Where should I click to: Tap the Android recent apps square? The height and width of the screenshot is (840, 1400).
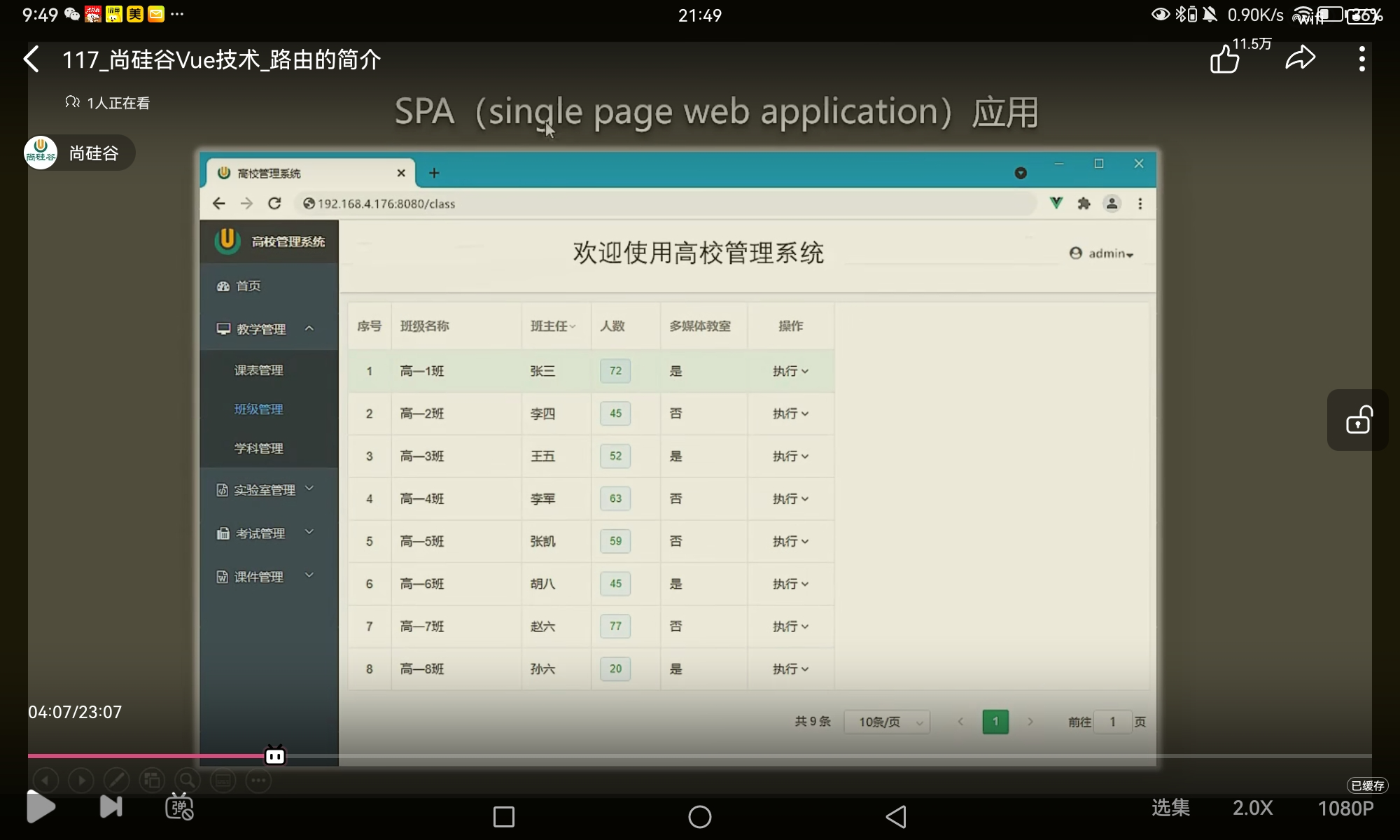[x=504, y=816]
